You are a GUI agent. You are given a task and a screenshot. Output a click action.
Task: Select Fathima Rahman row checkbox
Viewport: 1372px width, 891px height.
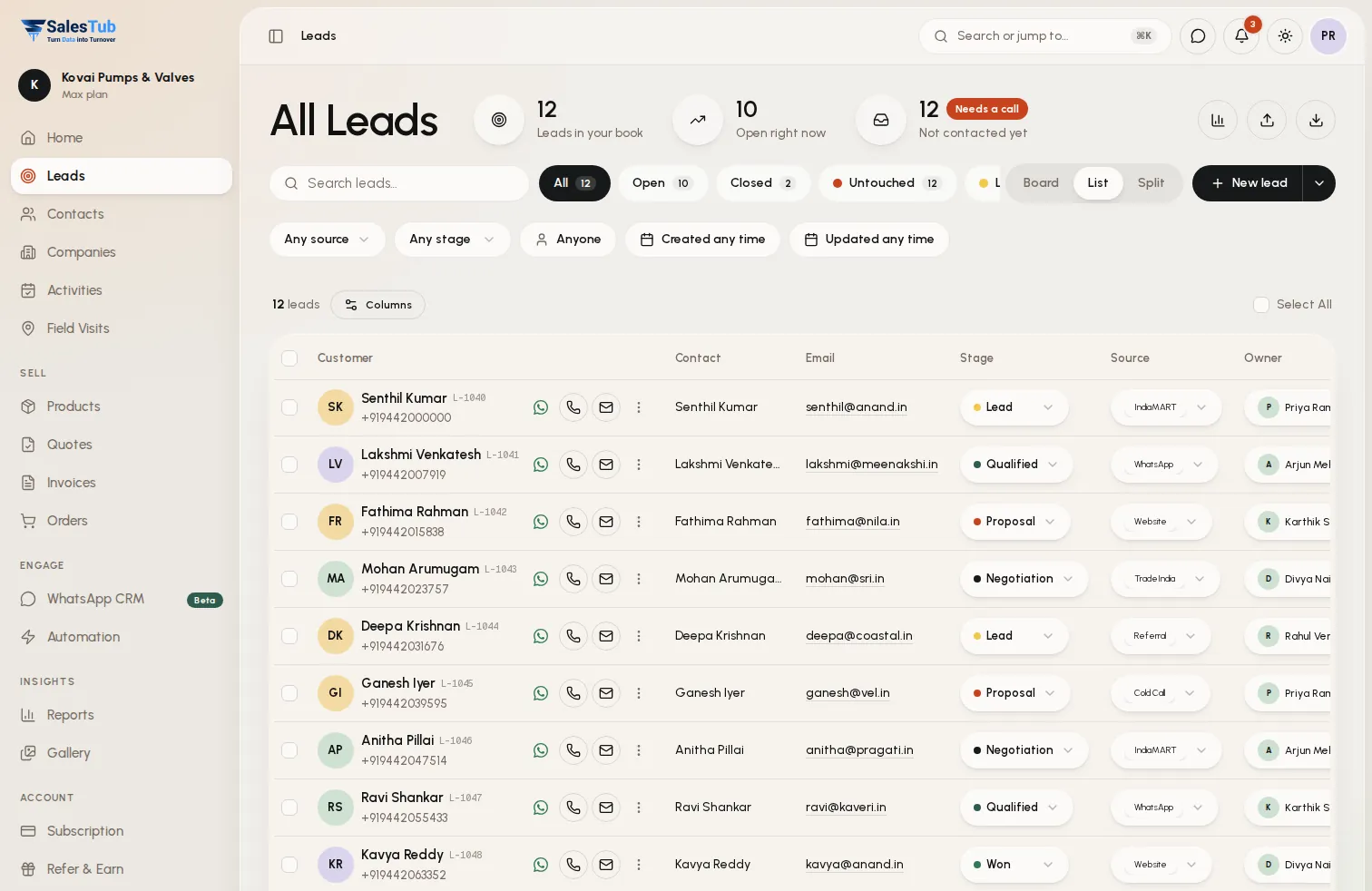[289, 522]
